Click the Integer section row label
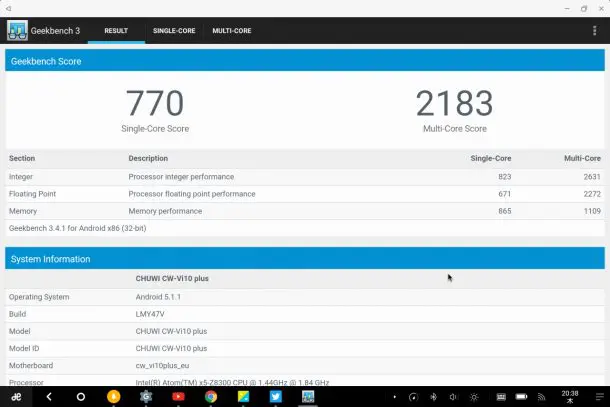 21,177
